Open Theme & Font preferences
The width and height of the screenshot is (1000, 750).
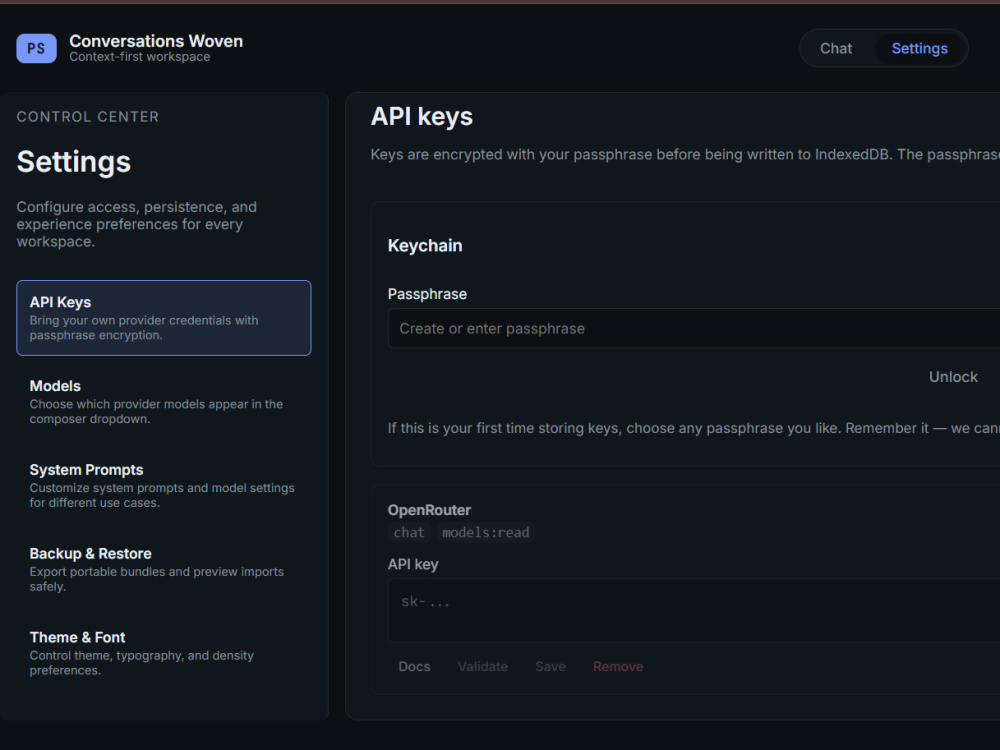coord(164,653)
